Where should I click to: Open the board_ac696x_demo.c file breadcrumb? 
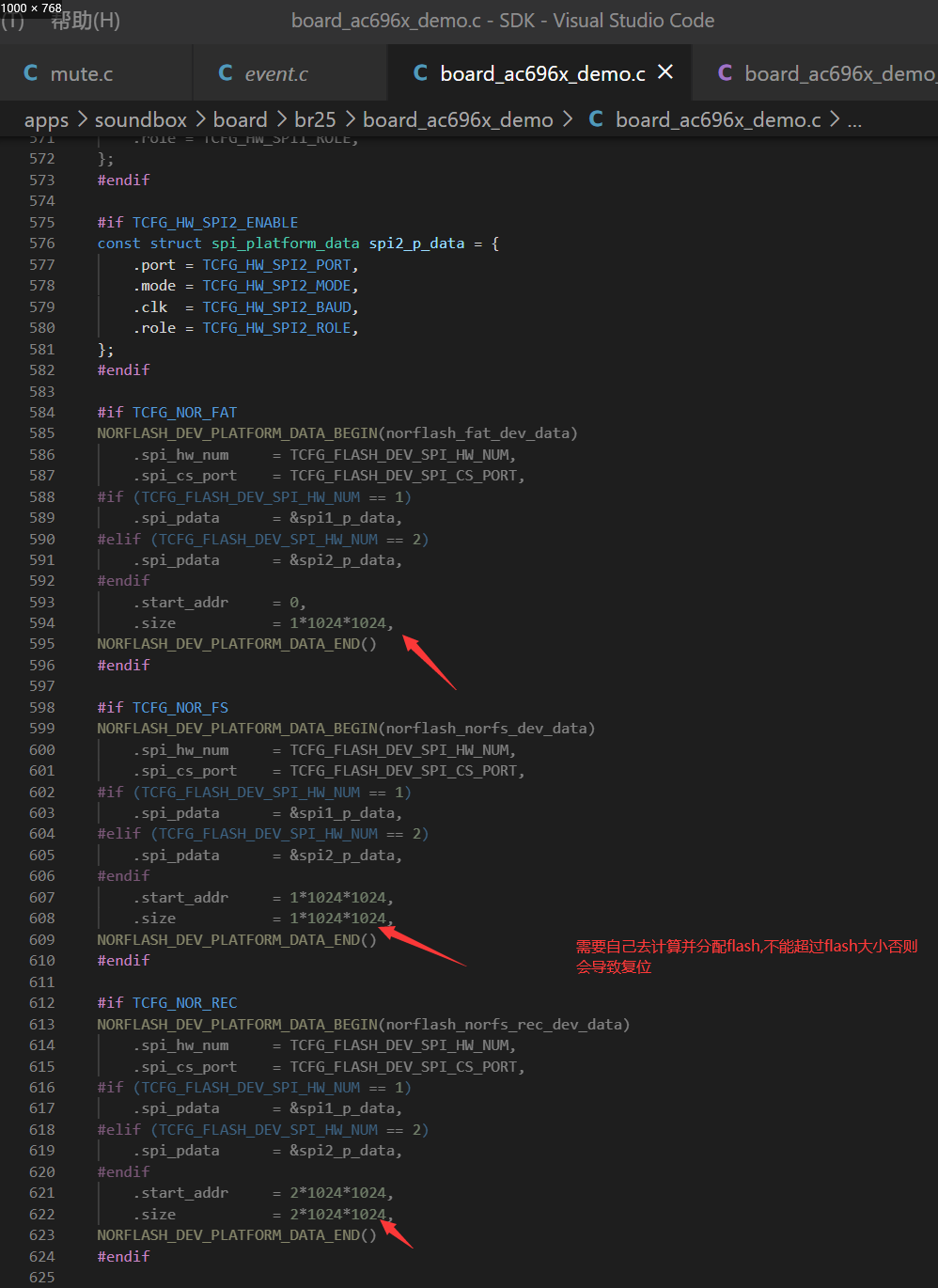[x=718, y=120]
